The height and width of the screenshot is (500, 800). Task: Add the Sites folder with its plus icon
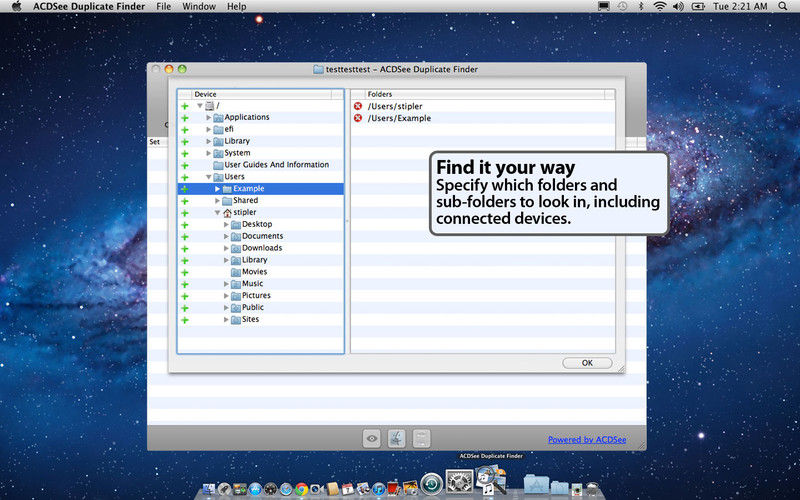(185, 320)
